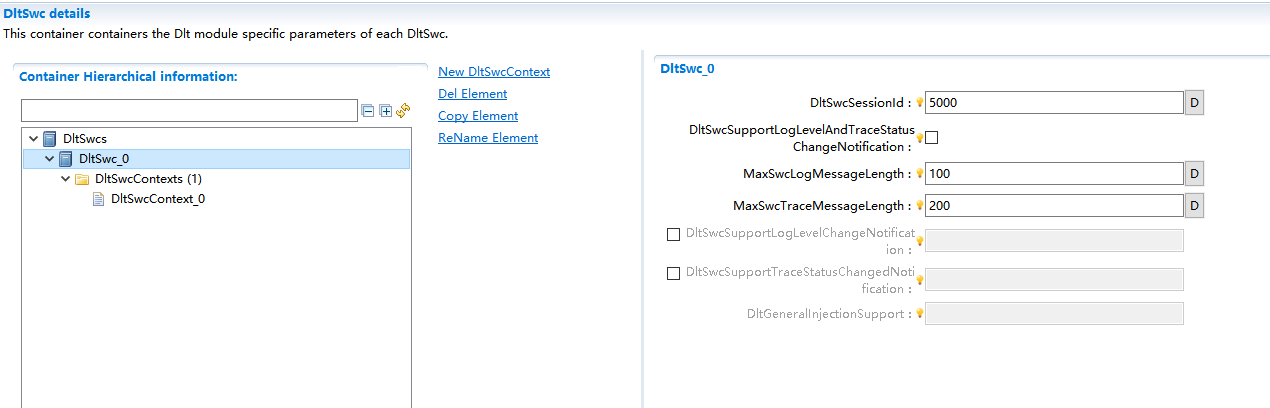The width and height of the screenshot is (1270, 408).
Task: Click the DltSwcContext_0 document icon
Action: [x=98, y=199]
